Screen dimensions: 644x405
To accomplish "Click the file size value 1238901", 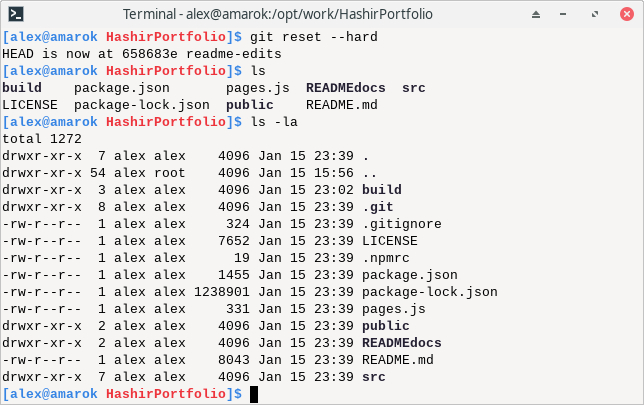I will (222, 292).
